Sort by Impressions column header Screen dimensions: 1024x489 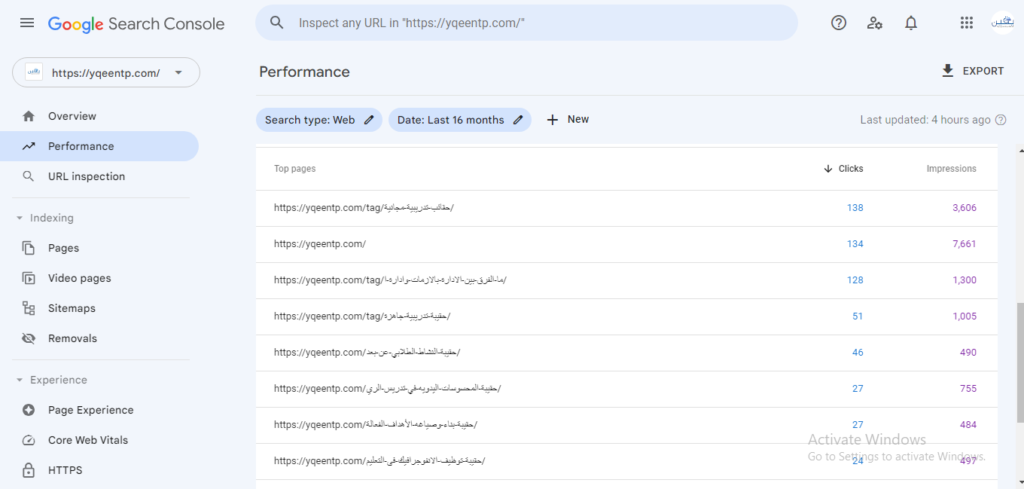click(951, 168)
